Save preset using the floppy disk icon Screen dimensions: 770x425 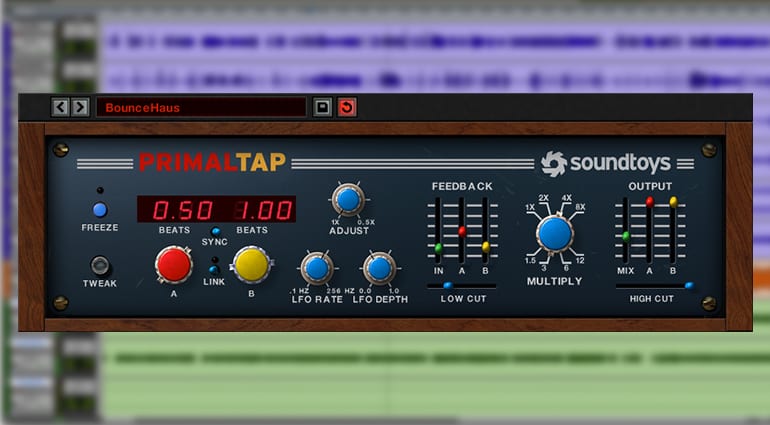tap(323, 107)
